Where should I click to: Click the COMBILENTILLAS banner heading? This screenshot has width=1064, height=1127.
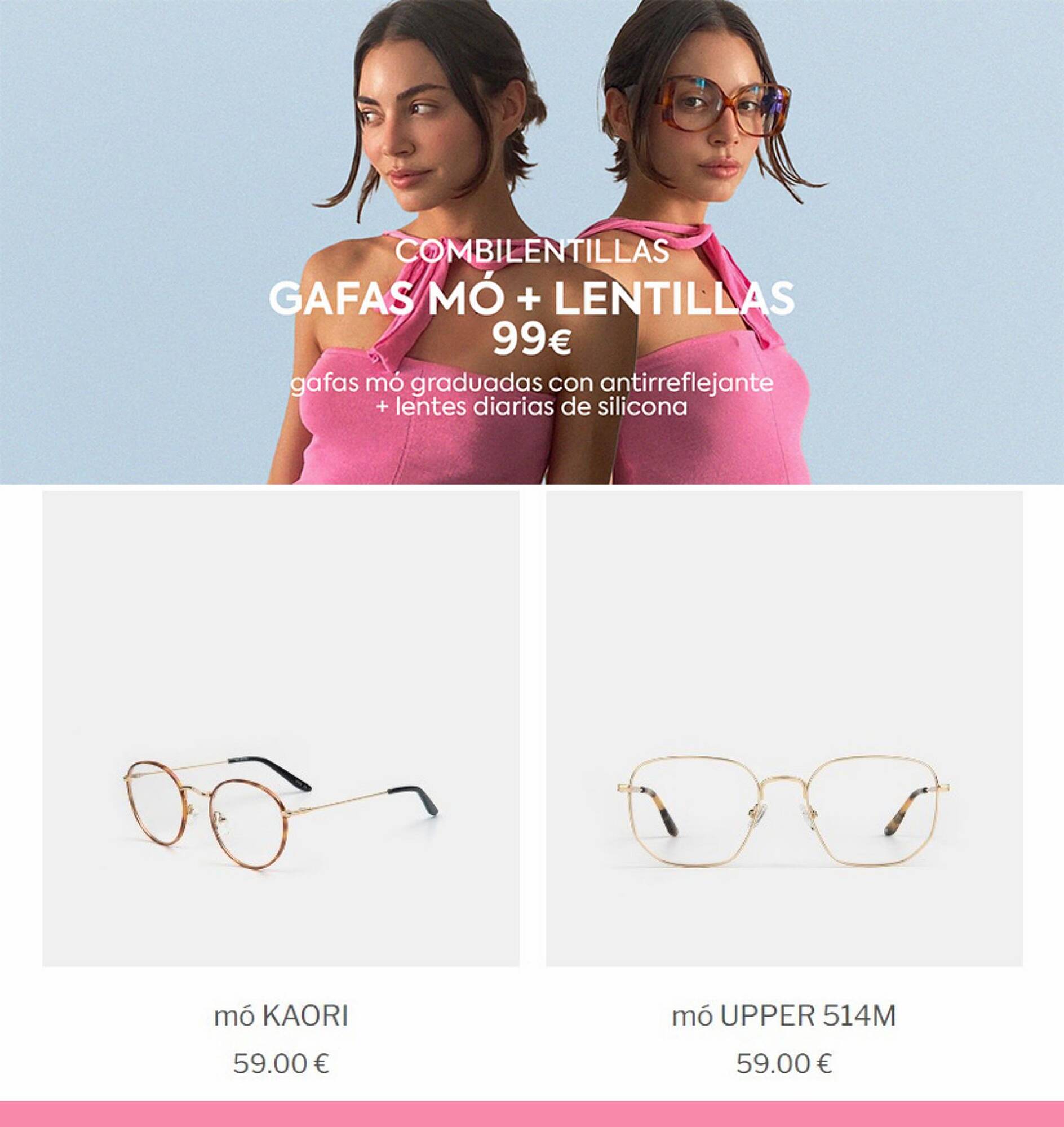532,252
